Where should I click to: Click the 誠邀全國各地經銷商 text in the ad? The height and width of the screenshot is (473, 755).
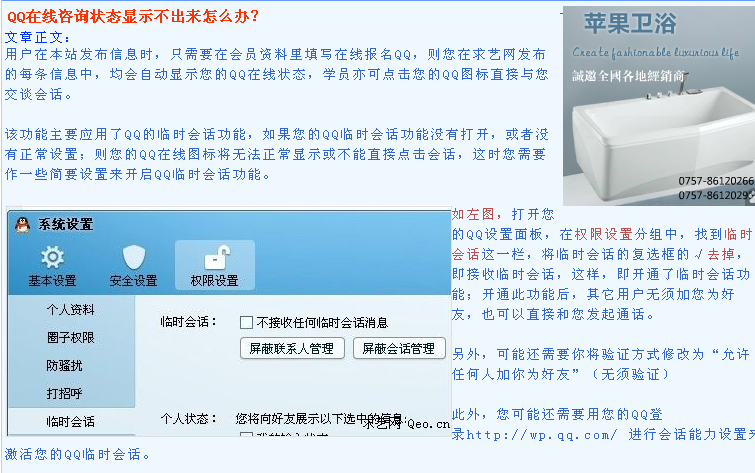628,76
